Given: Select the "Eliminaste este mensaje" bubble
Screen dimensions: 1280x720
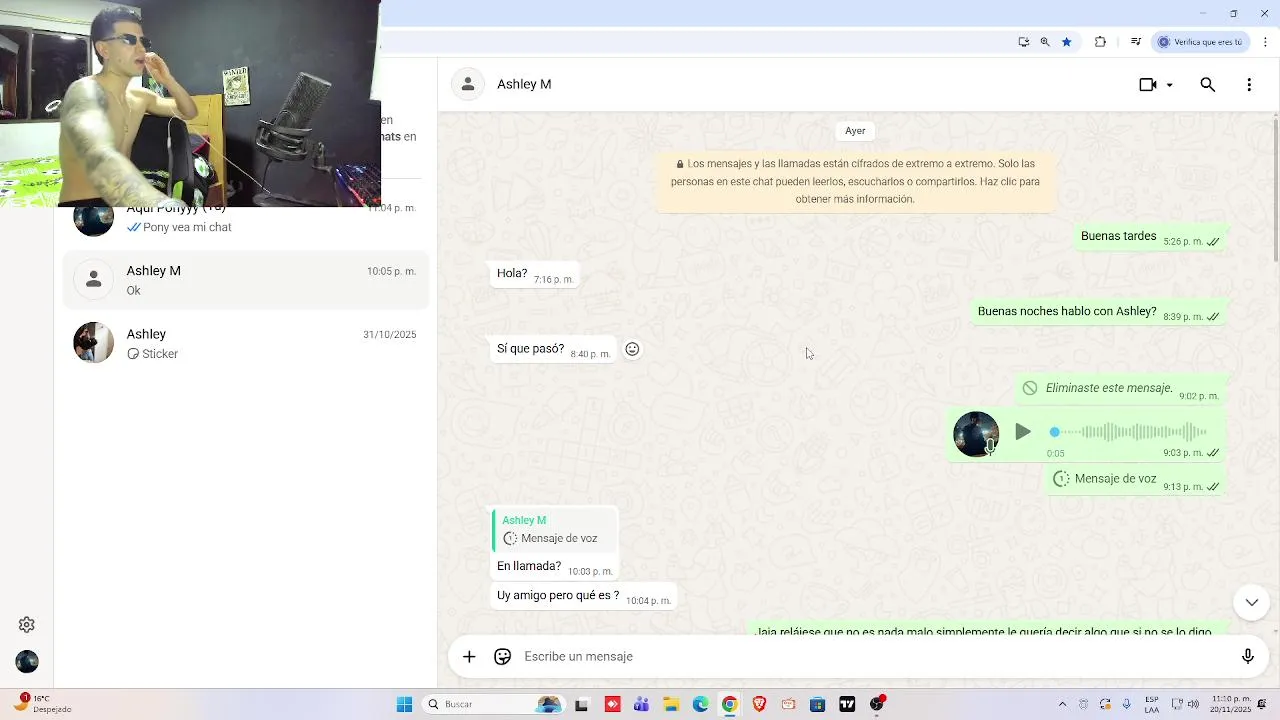Looking at the screenshot, I should (1121, 389).
